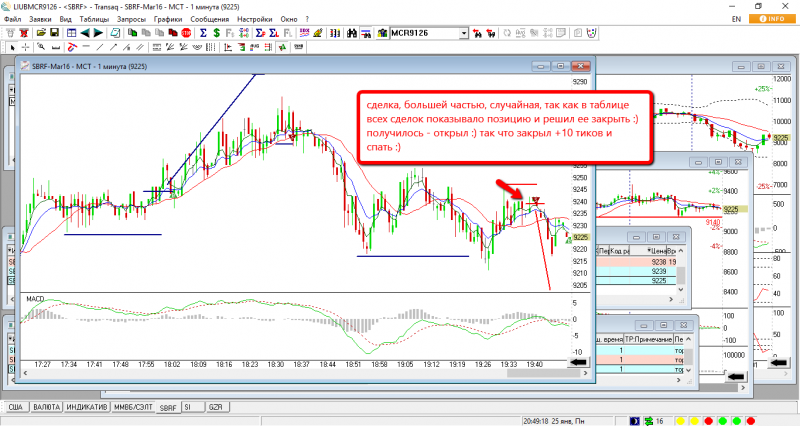Select the vertical time zones tool
800x426 pixels.
211,47
